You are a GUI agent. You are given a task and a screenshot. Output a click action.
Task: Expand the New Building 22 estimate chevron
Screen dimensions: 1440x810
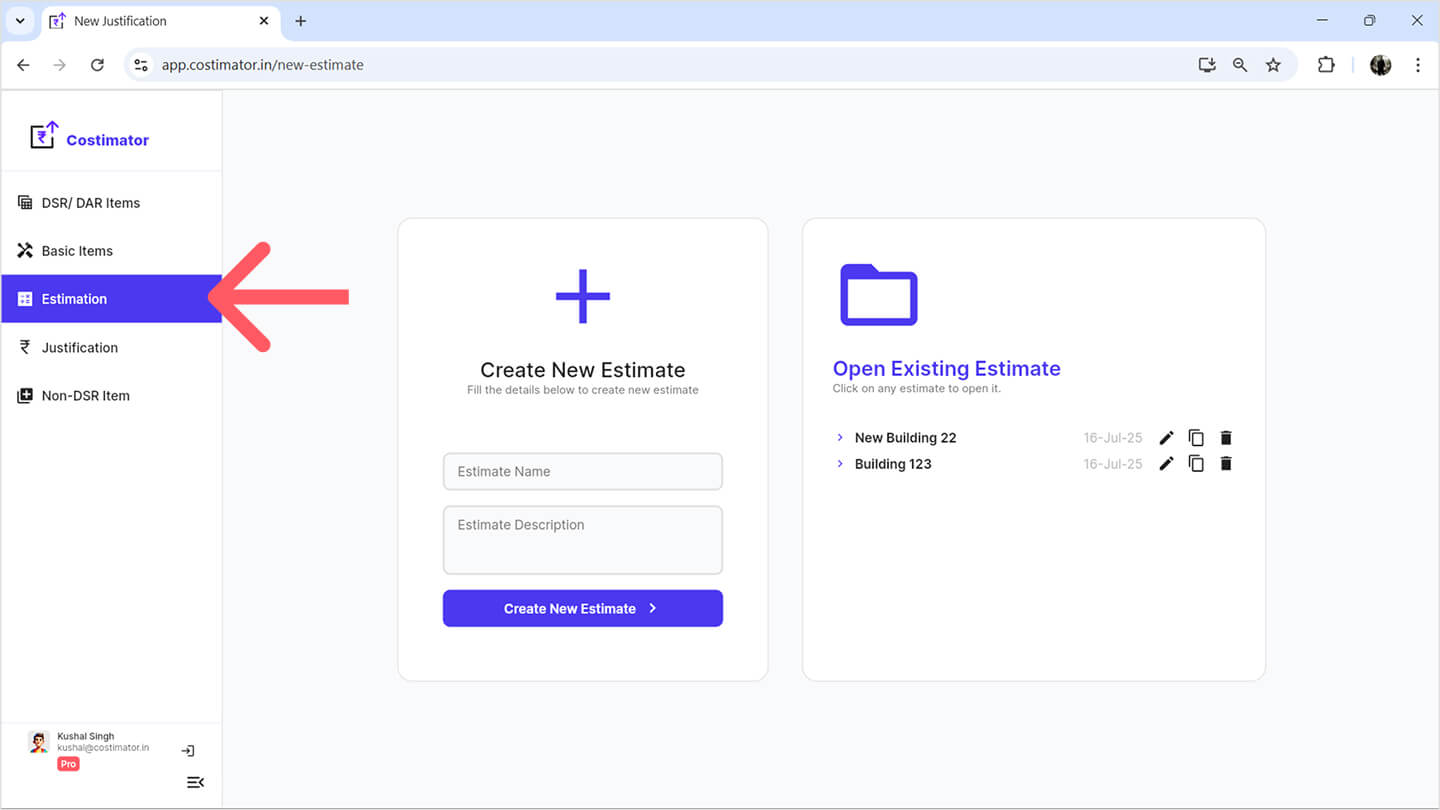point(840,438)
